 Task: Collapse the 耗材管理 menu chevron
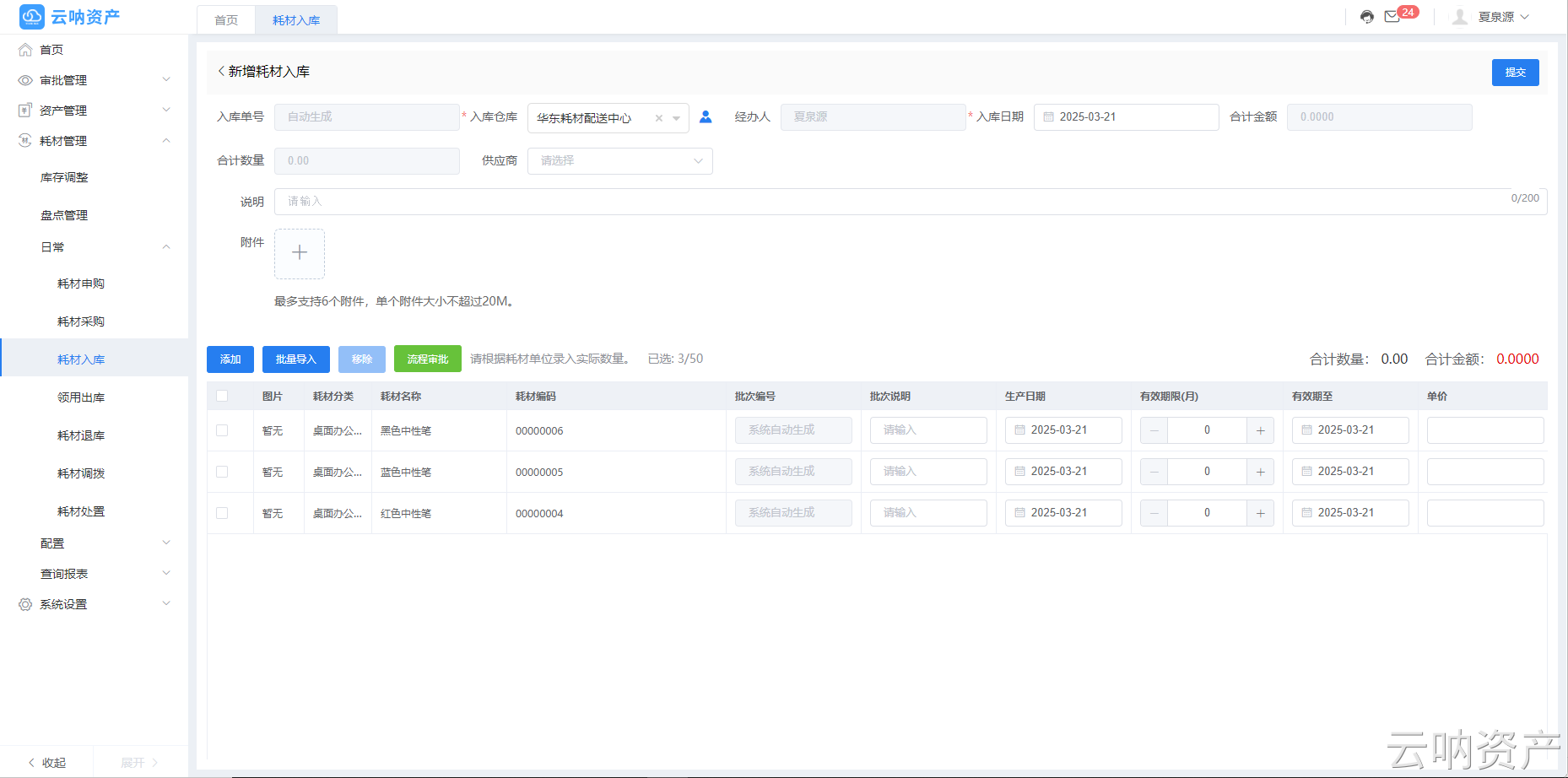(x=166, y=140)
